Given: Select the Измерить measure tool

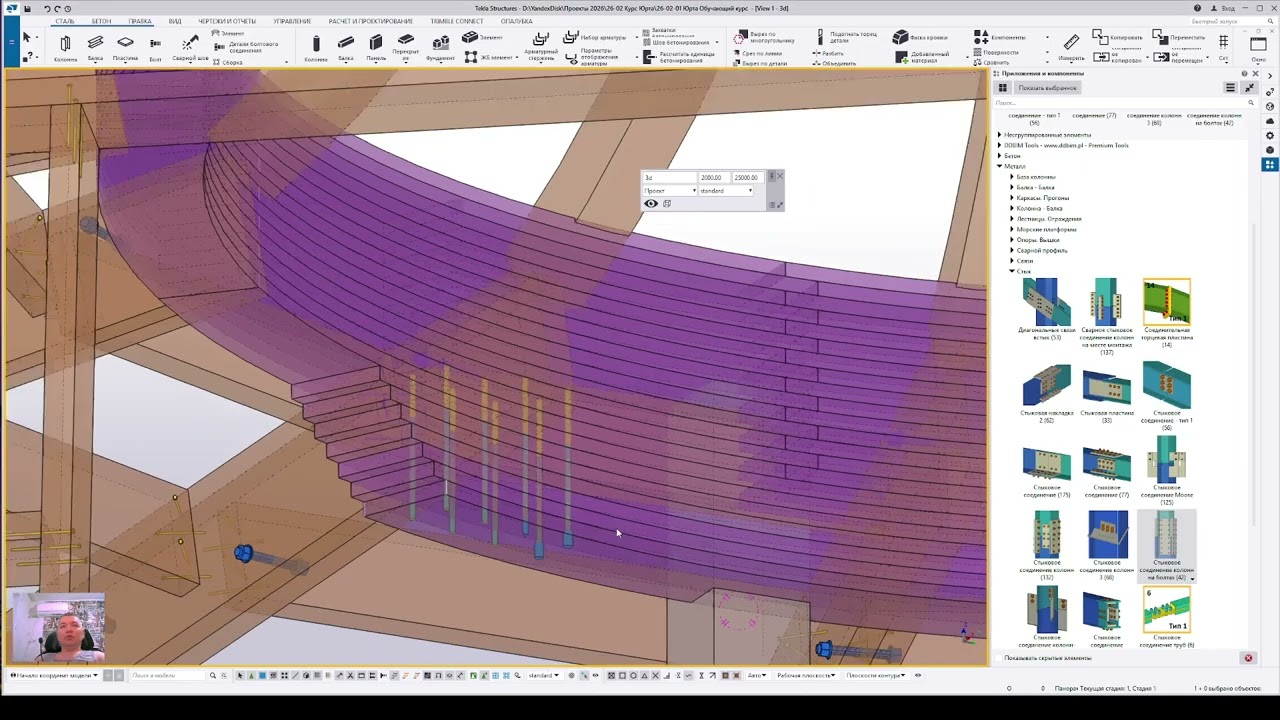Looking at the screenshot, I should coord(1071,47).
